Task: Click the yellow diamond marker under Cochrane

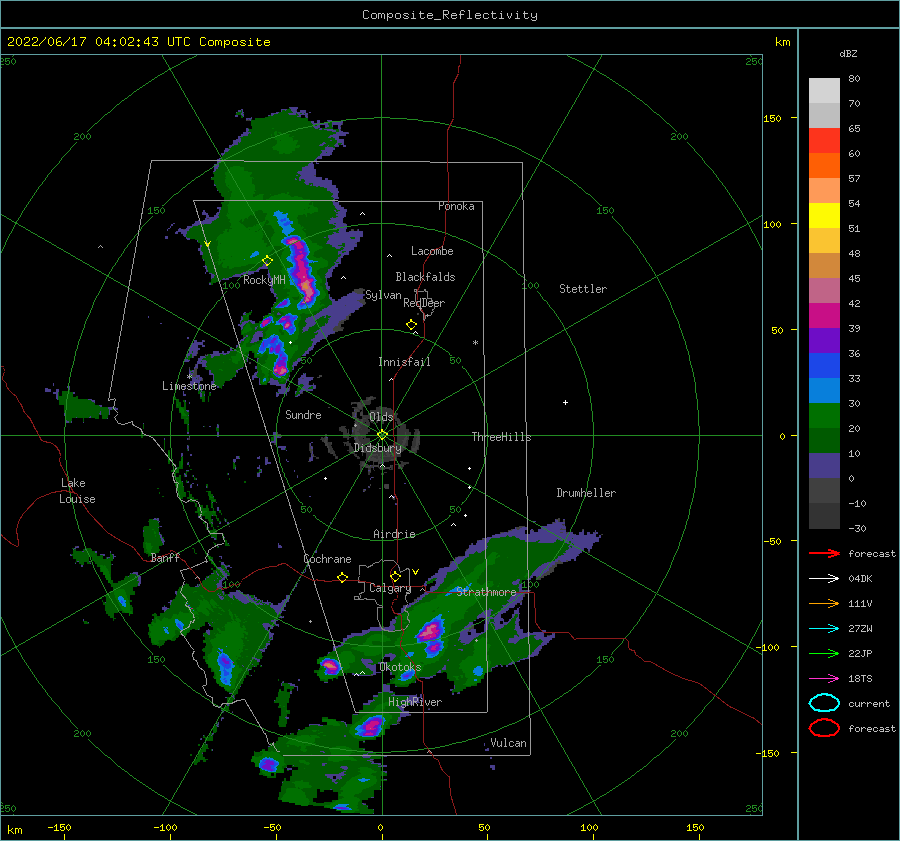Action: point(343,578)
